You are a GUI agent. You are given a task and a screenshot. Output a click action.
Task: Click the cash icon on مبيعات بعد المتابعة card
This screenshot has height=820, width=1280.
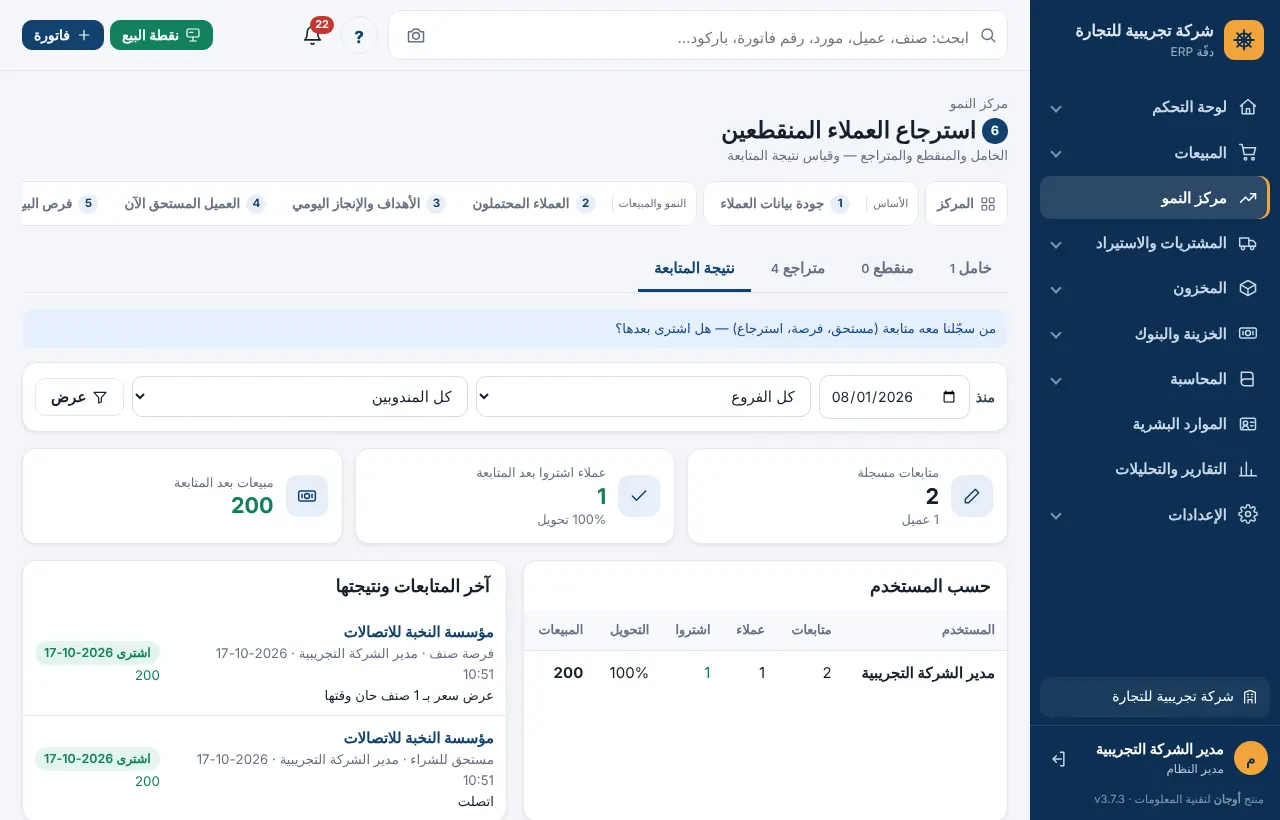click(x=307, y=496)
